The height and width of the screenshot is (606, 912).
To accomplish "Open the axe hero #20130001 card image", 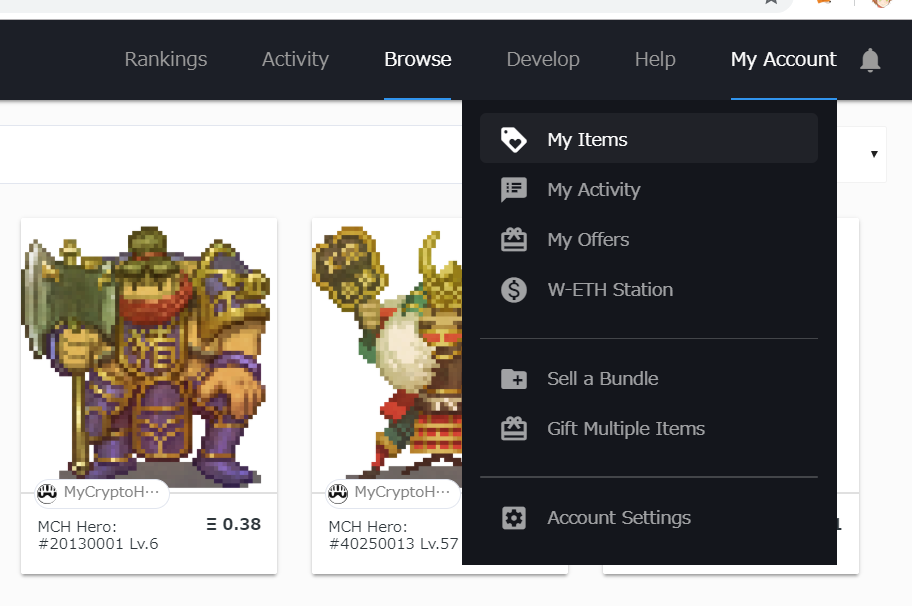I will 148,350.
